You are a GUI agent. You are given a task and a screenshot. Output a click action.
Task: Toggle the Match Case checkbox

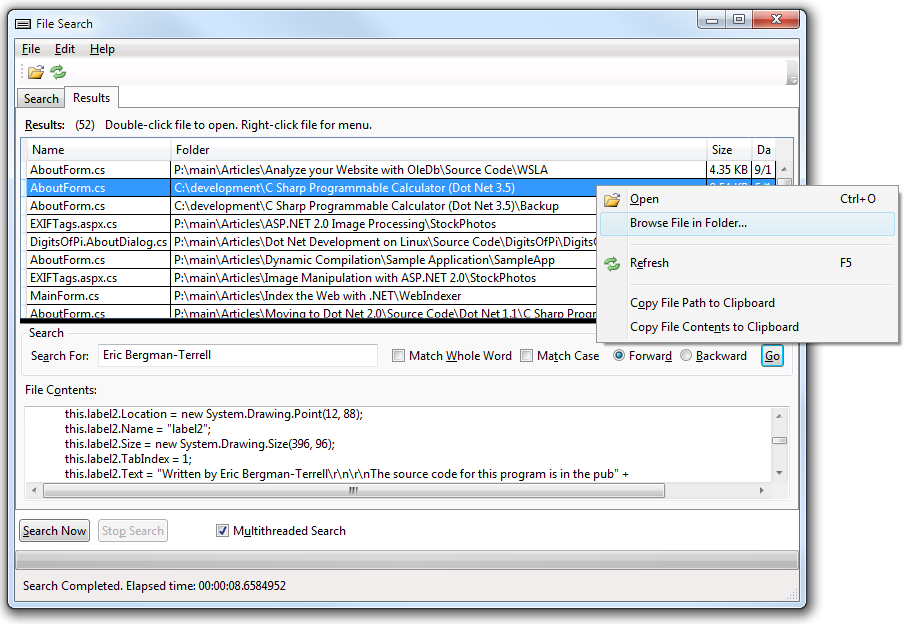(527, 356)
